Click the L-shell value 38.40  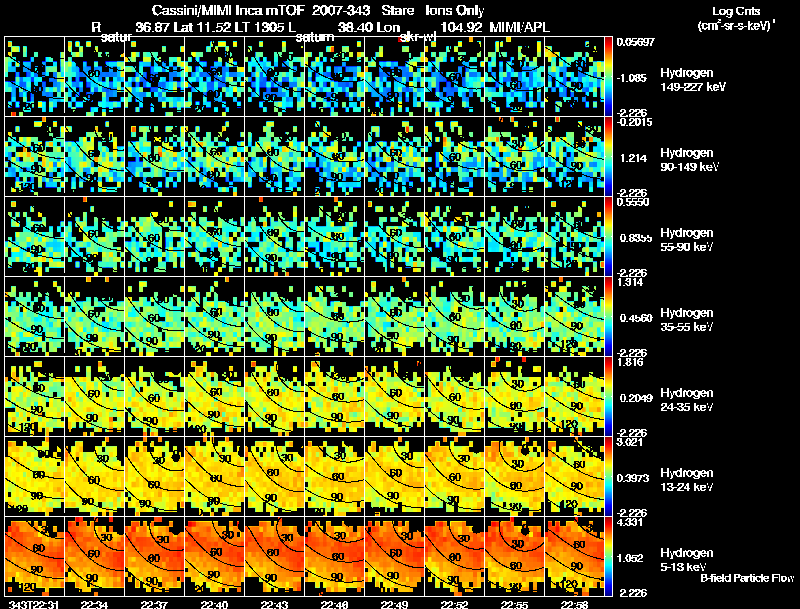click(356, 27)
